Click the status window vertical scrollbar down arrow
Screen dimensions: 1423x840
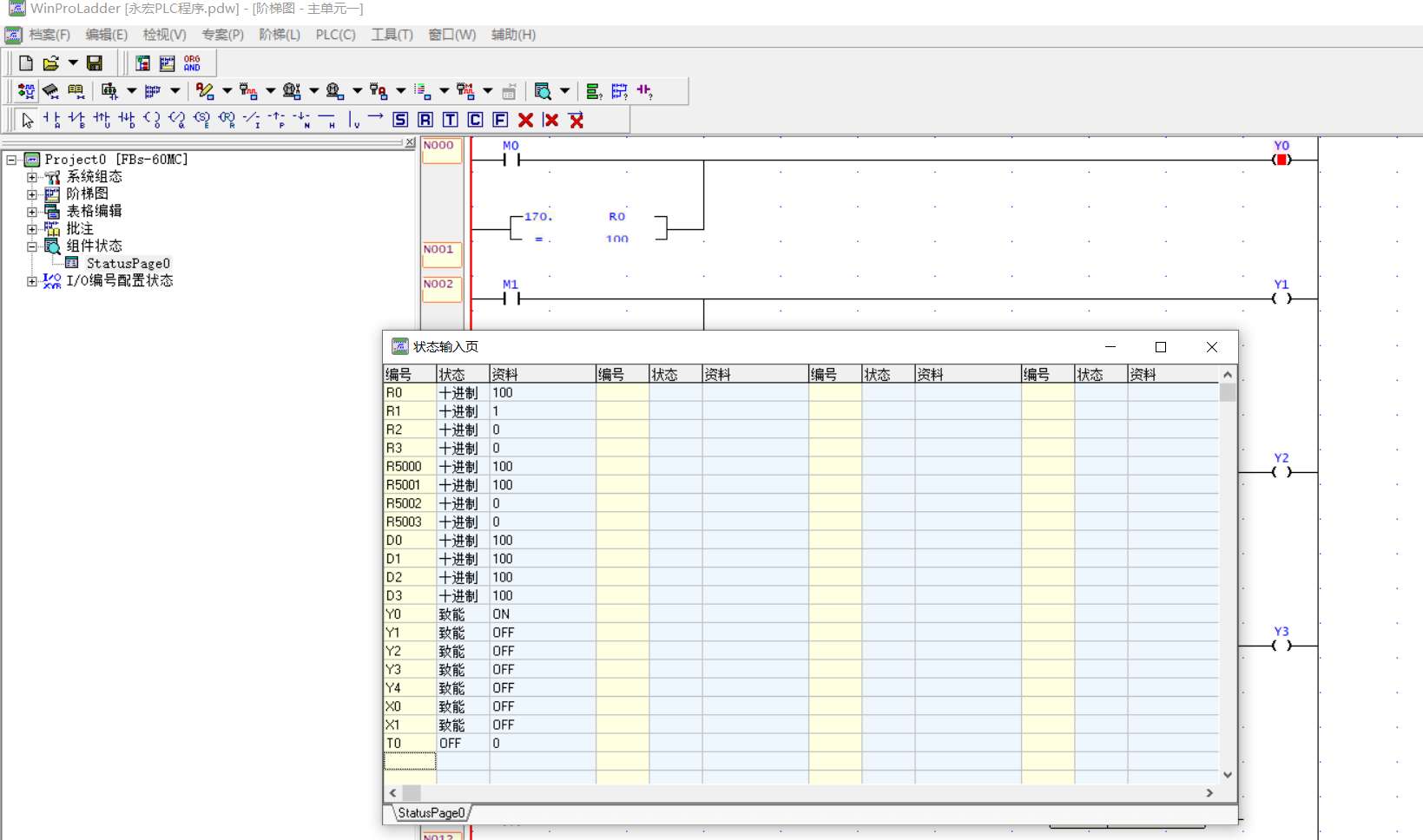1228,775
